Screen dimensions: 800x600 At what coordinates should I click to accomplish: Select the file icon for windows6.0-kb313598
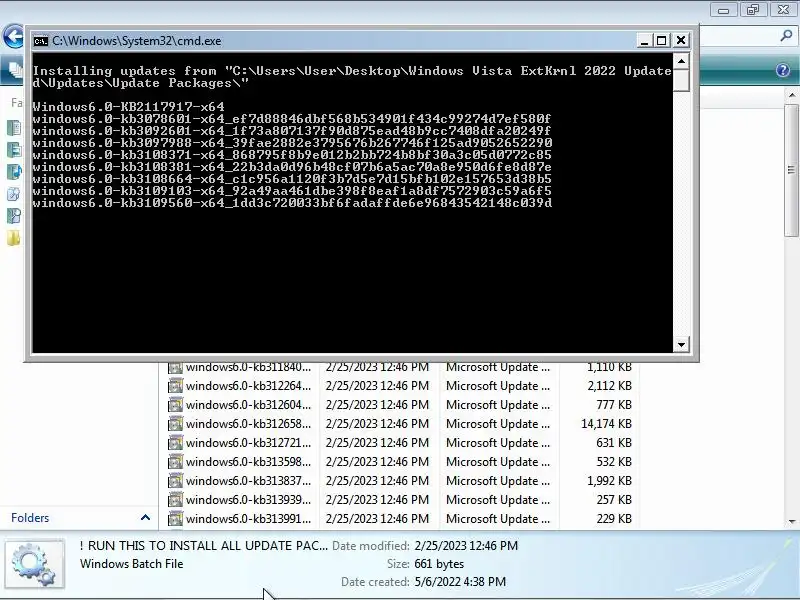pos(175,462)
